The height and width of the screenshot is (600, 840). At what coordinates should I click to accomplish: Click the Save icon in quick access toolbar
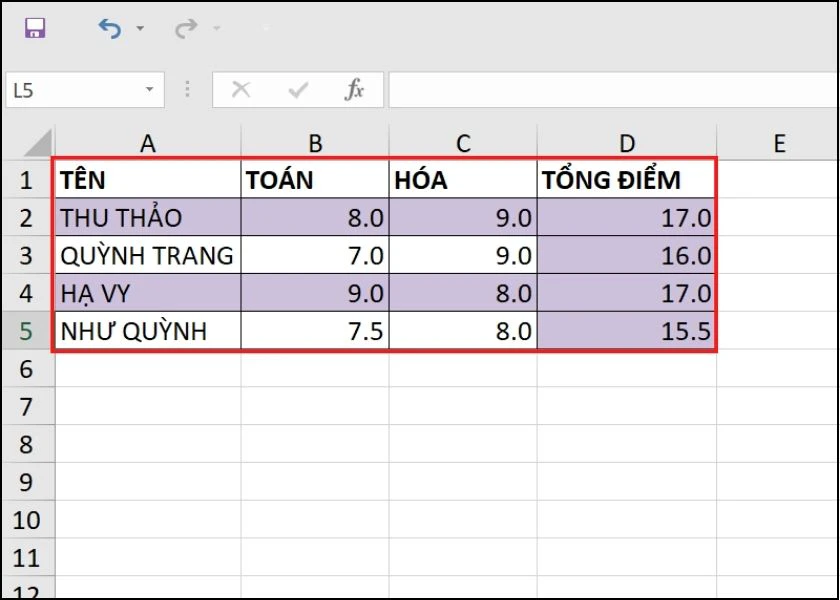pos(35,29)
